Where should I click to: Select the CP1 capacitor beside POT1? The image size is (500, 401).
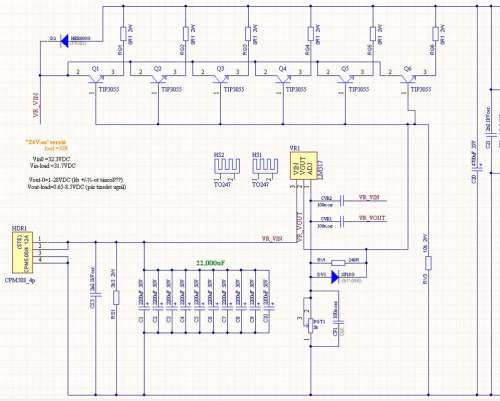coord(339,322)
